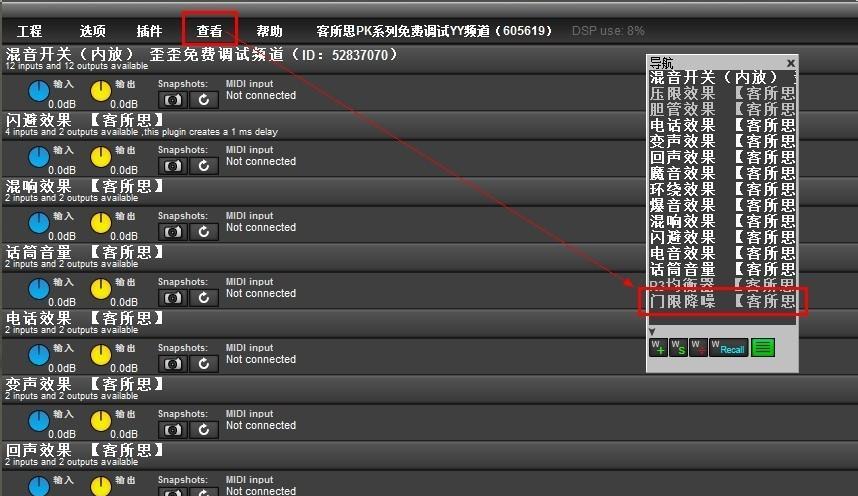Open MIDI input 'Not connected' for 闪避效果
858x496 pixels.
click(261, 162)
